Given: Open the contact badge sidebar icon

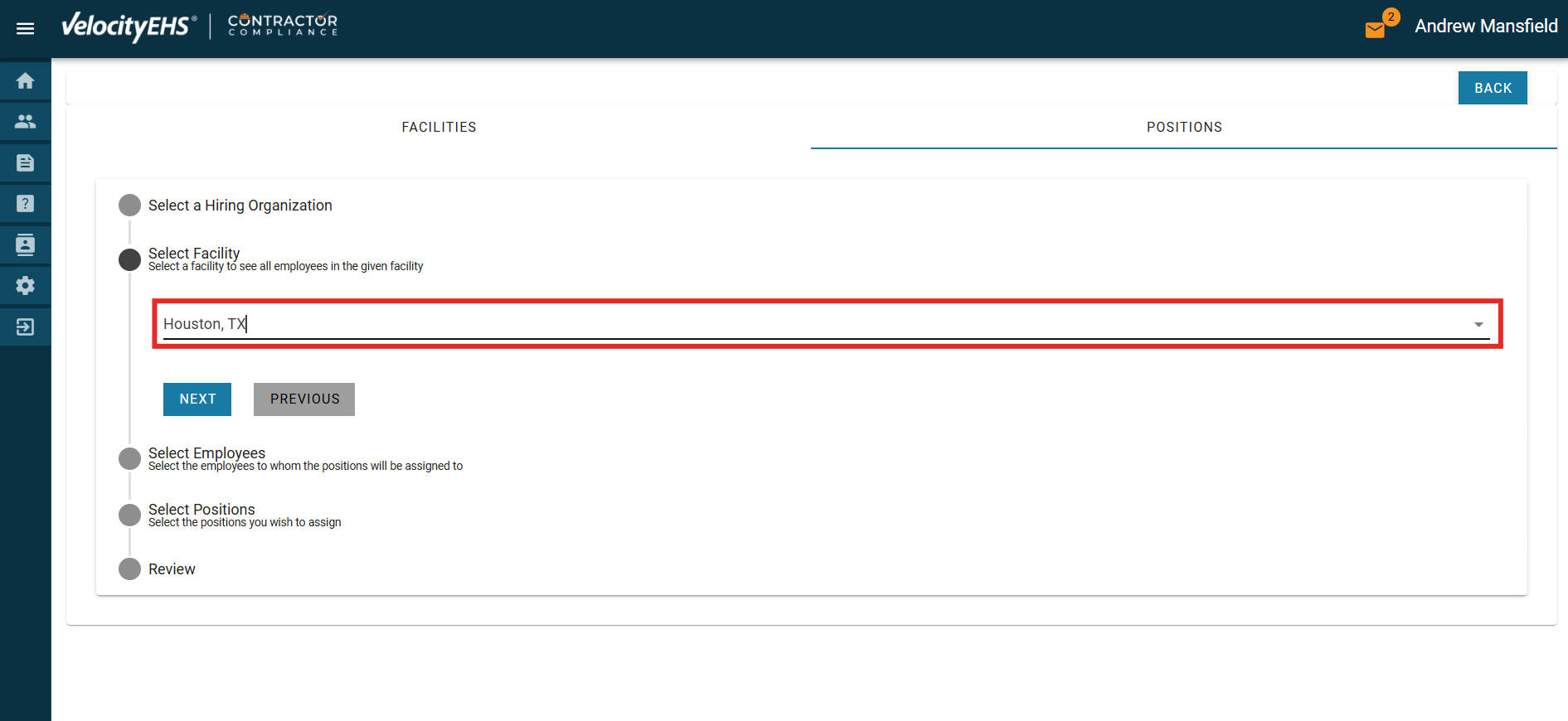Looking at the screenshot, I should 26,244.
